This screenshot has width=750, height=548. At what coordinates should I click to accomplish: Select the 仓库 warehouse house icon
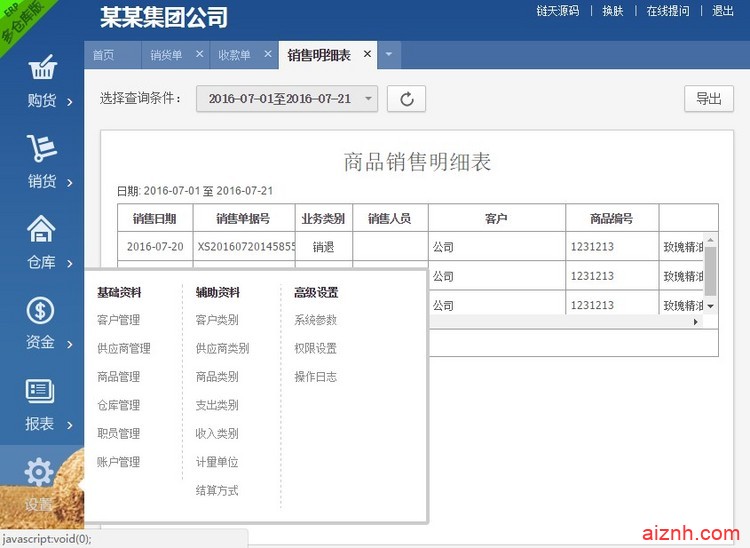tap(41, 230)
